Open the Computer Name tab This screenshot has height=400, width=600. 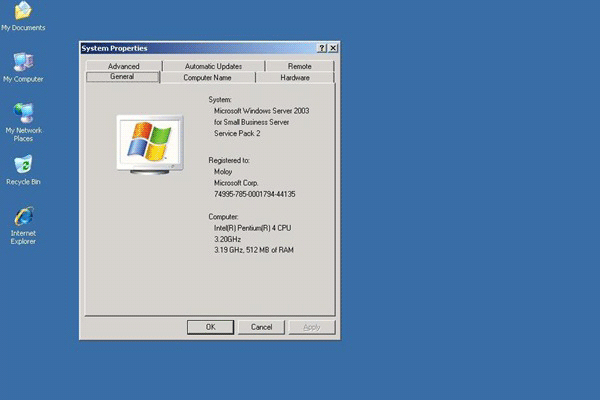(x=207, y=77)
